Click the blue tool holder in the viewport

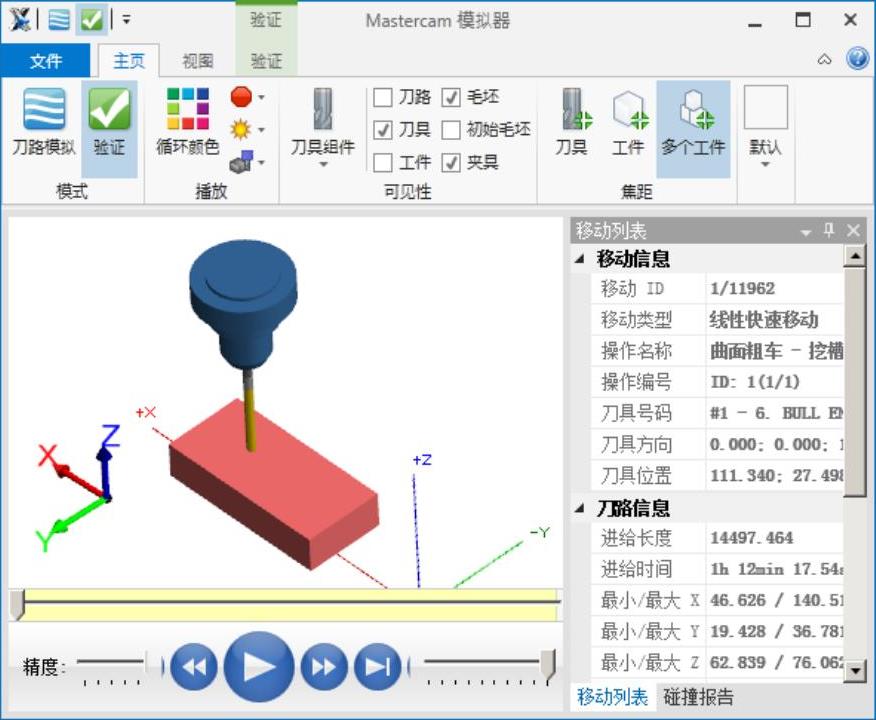pos(244,303)
